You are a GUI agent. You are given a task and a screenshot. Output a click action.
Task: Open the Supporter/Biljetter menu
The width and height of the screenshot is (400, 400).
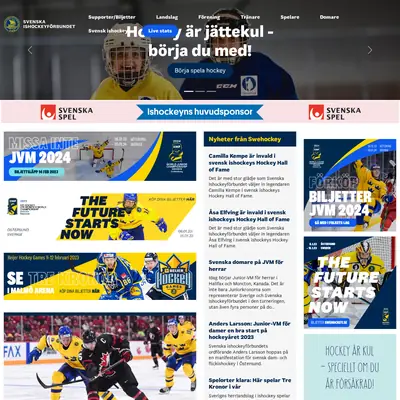[112, 17]
